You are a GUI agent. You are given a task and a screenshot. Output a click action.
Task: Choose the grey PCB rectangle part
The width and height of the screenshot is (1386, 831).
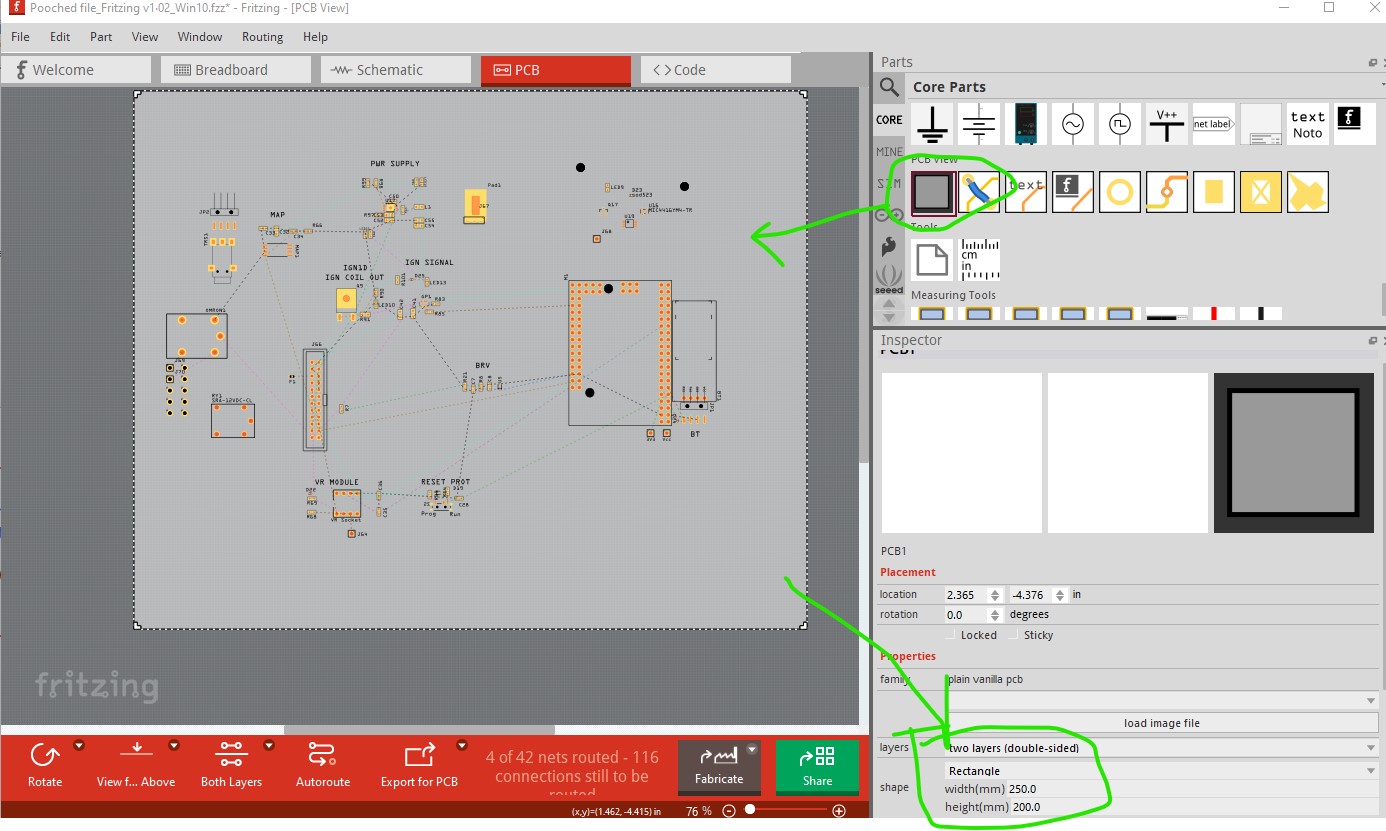(933, 192)
